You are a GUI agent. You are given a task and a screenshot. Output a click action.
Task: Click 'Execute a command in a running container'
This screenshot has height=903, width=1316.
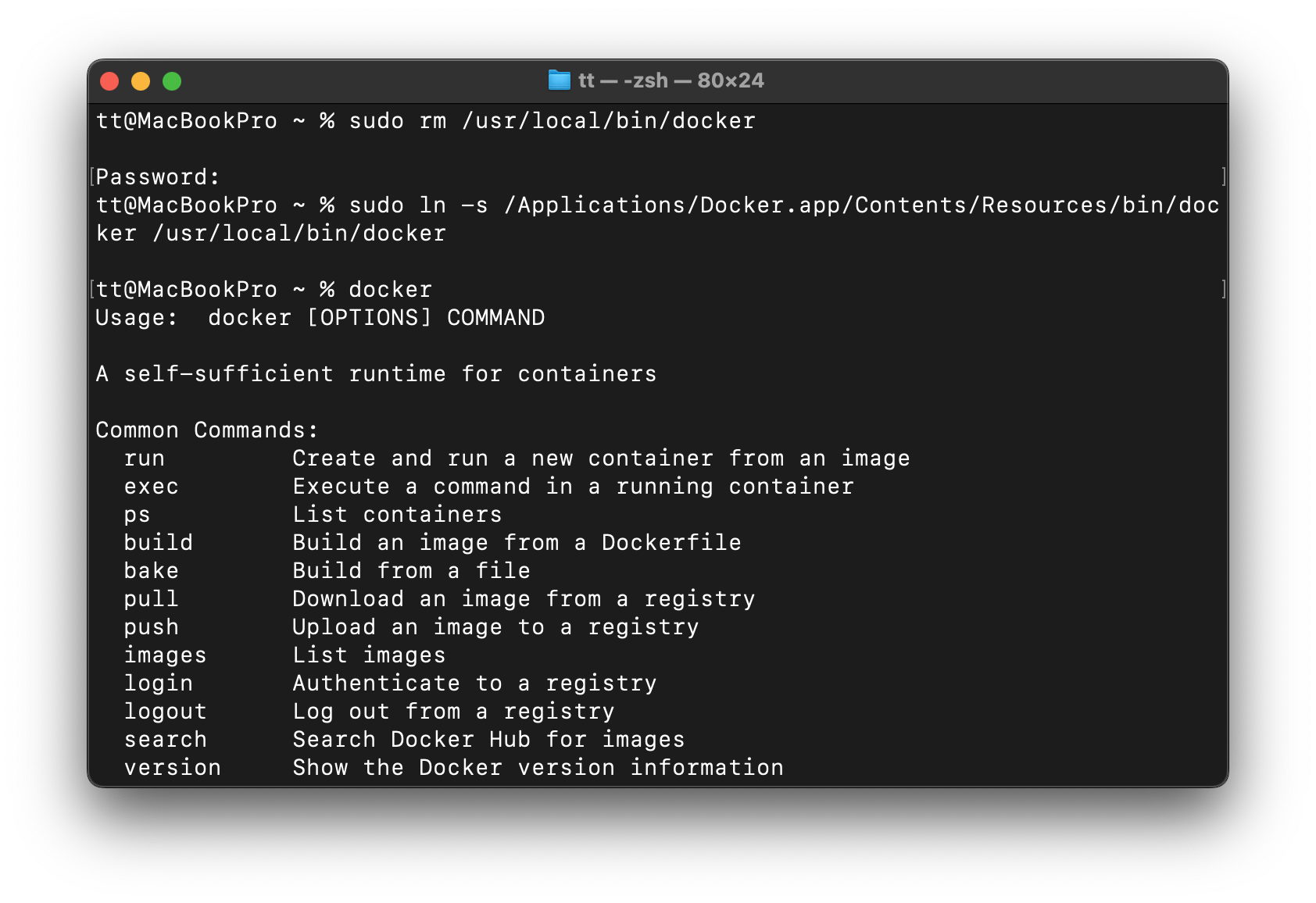point(574,487)
